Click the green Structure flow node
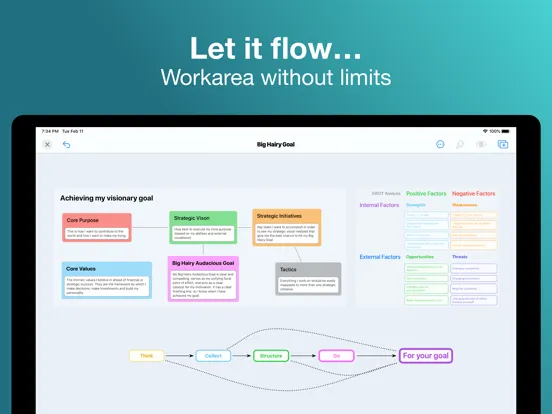This screenshot has height=414, width=552. click(271, 356)
